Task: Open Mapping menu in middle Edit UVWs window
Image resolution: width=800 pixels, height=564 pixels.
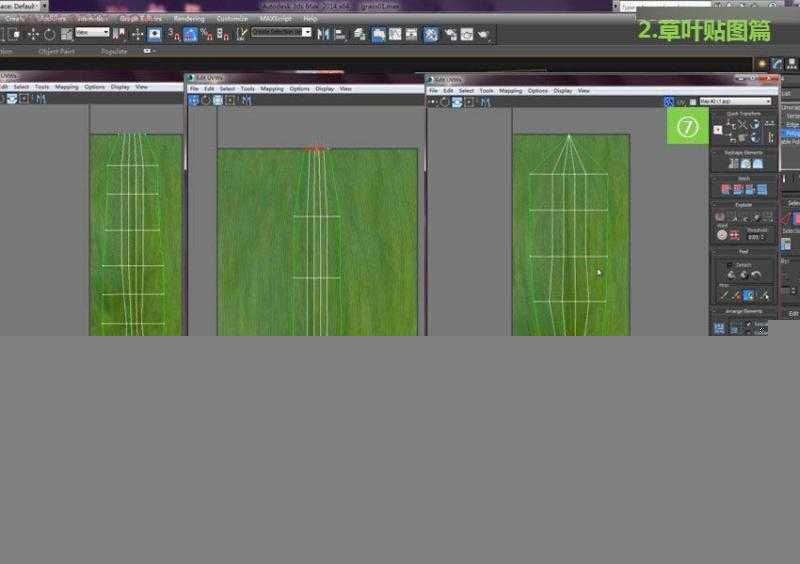Action: [271, 89]
